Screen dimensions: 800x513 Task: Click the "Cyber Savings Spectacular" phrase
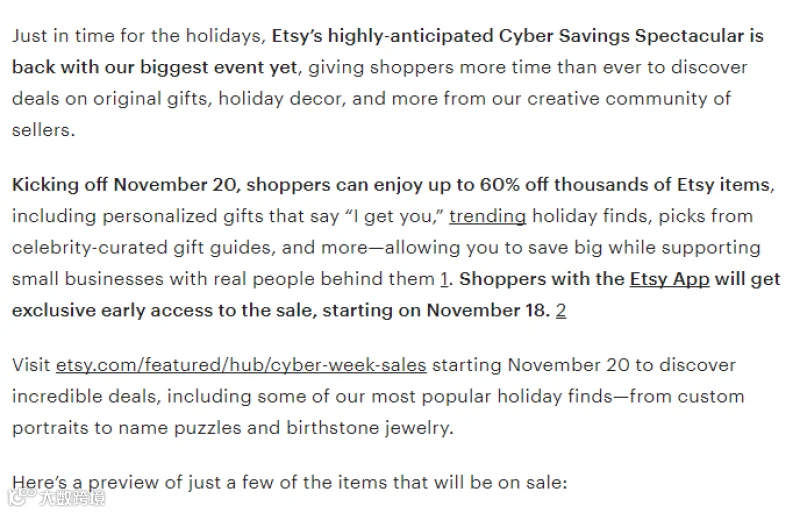point(621,36)
